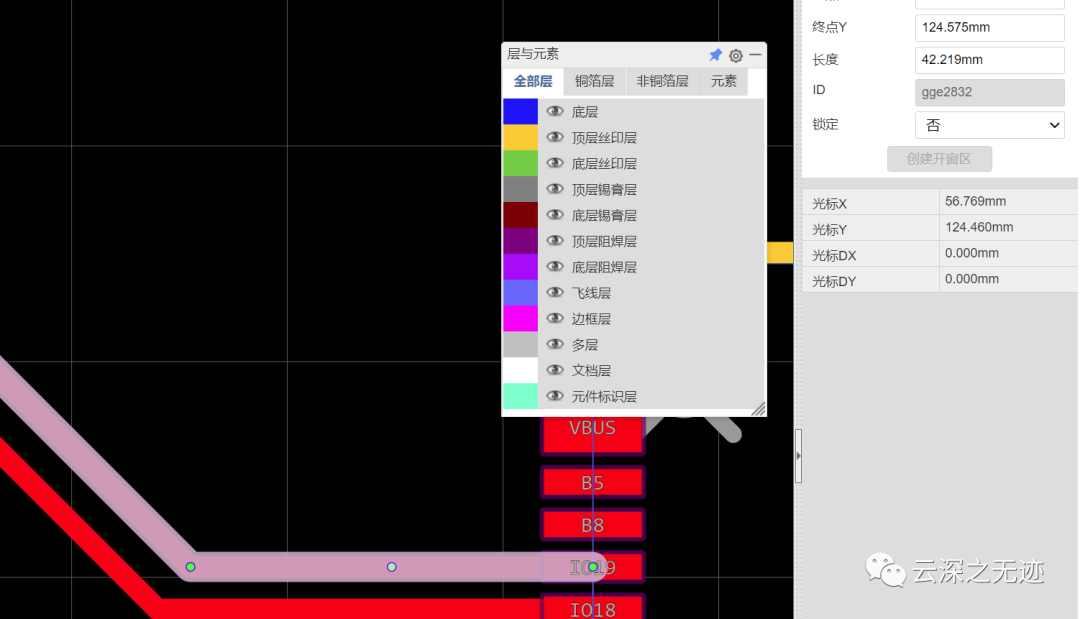Select the 长度 input showing 42.219mm
The image size is (1080, 619).
point(988,60)
